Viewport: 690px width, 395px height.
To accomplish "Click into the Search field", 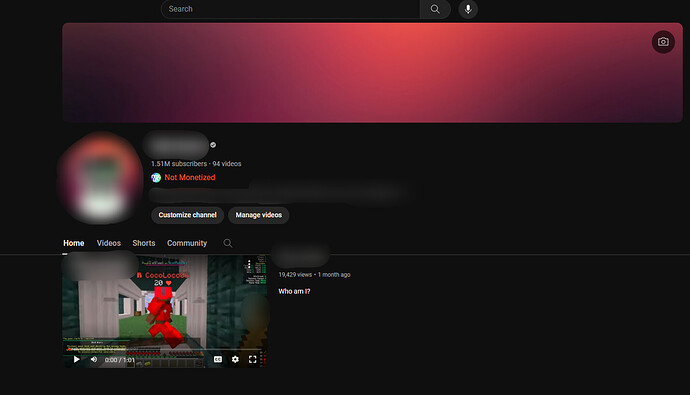I will pos(290,9).
